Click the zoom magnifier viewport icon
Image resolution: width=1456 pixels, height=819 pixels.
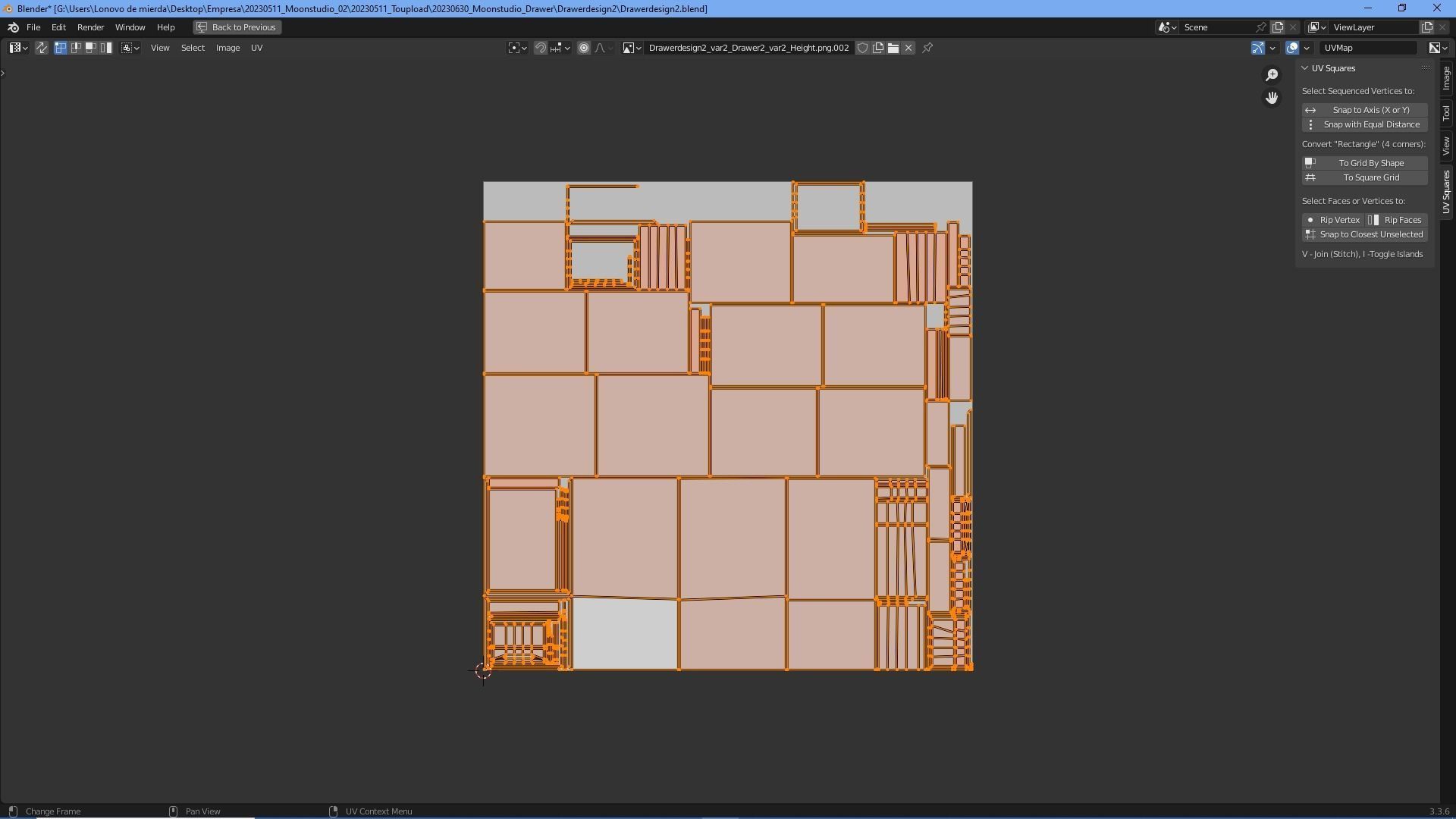coord(1272,74)
